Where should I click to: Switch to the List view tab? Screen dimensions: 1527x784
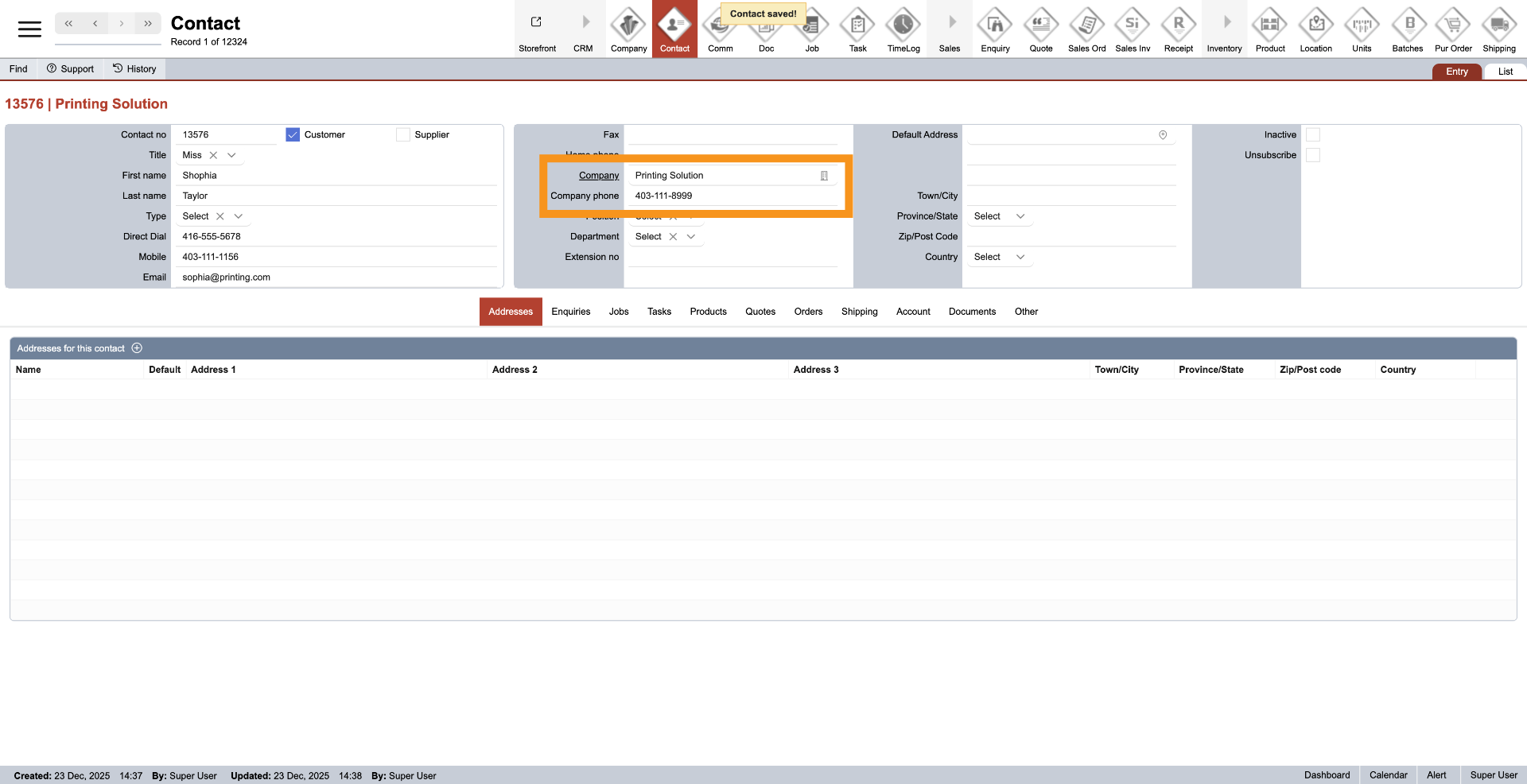(x=1505, y=72)
